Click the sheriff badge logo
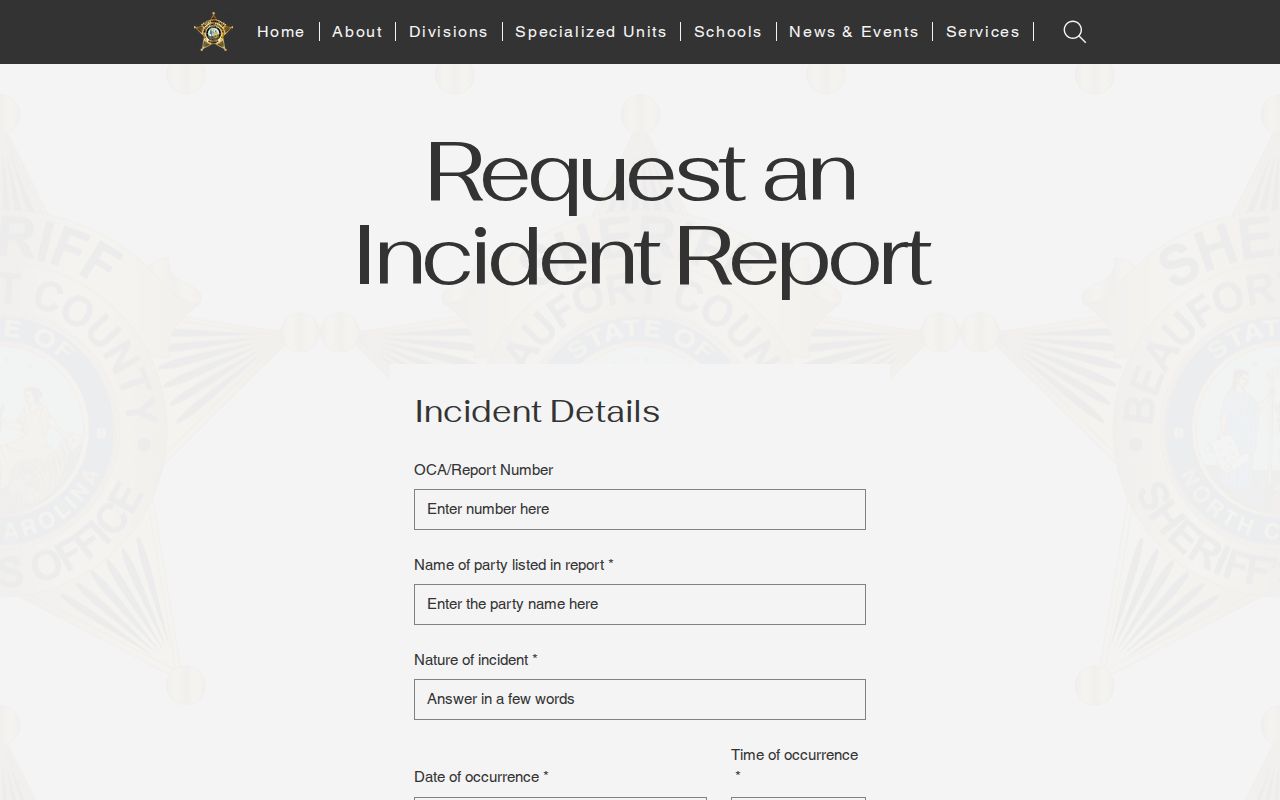1280x800 pixels. (x=213, y=32)
